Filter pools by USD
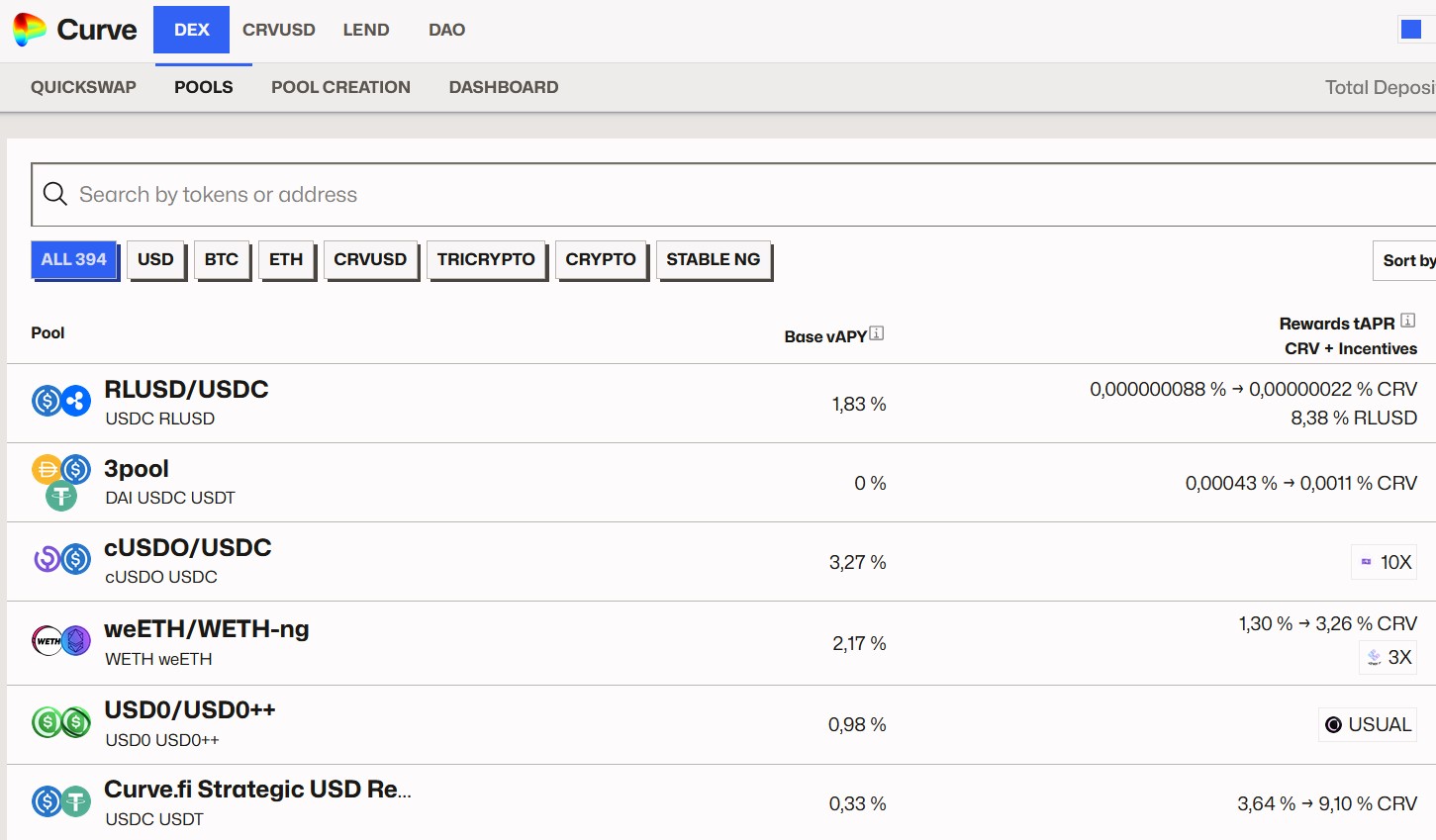The width and height of the screenshot is (1436, 840). pos(155,260)
